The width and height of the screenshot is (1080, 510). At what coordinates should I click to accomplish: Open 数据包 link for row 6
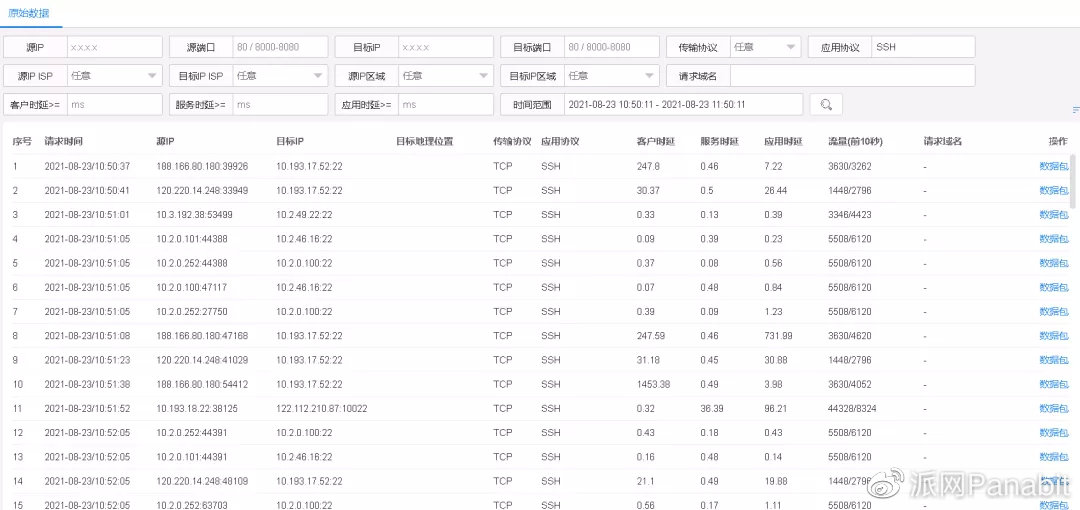[1054, 287]
